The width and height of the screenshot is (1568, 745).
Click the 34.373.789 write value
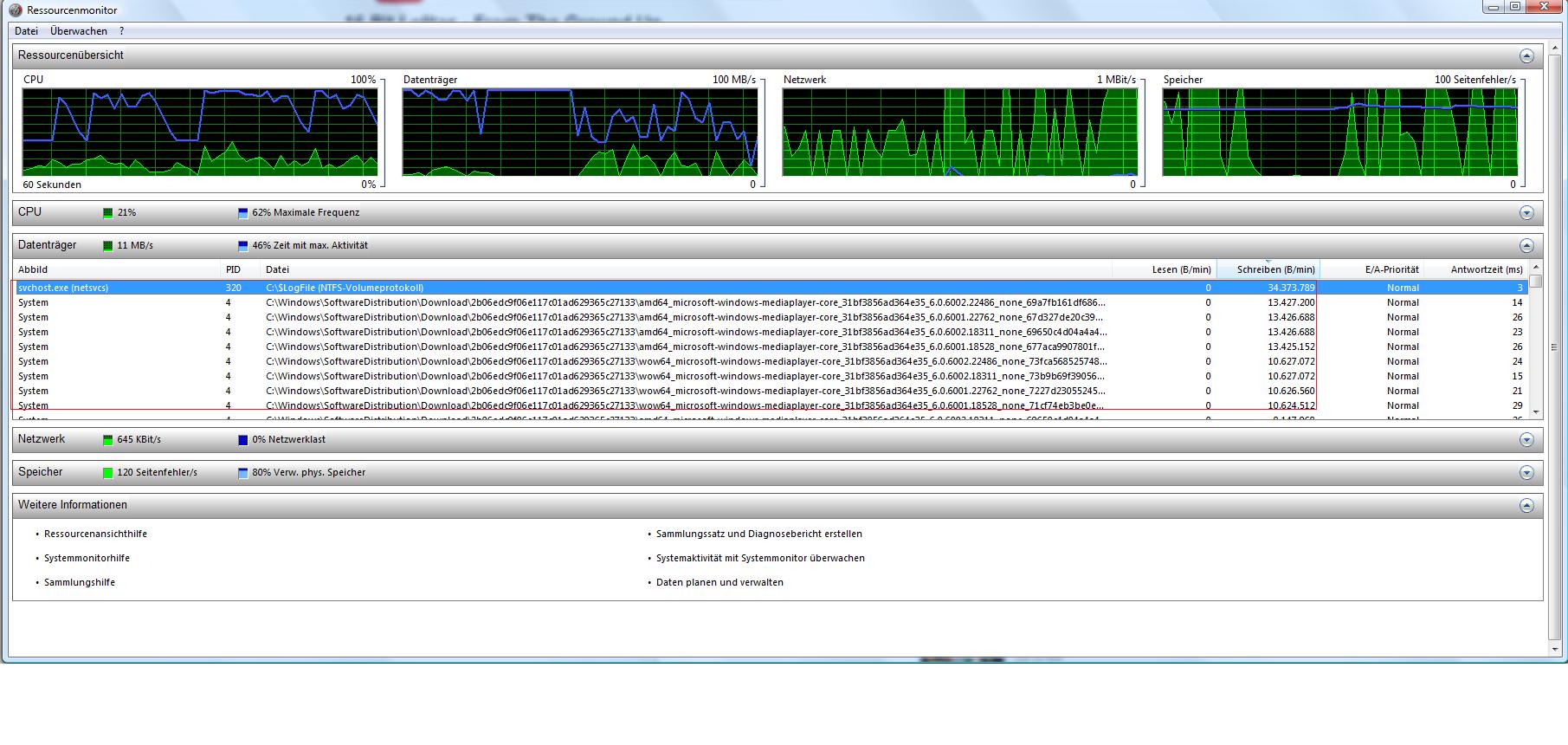pos(1291,288)
